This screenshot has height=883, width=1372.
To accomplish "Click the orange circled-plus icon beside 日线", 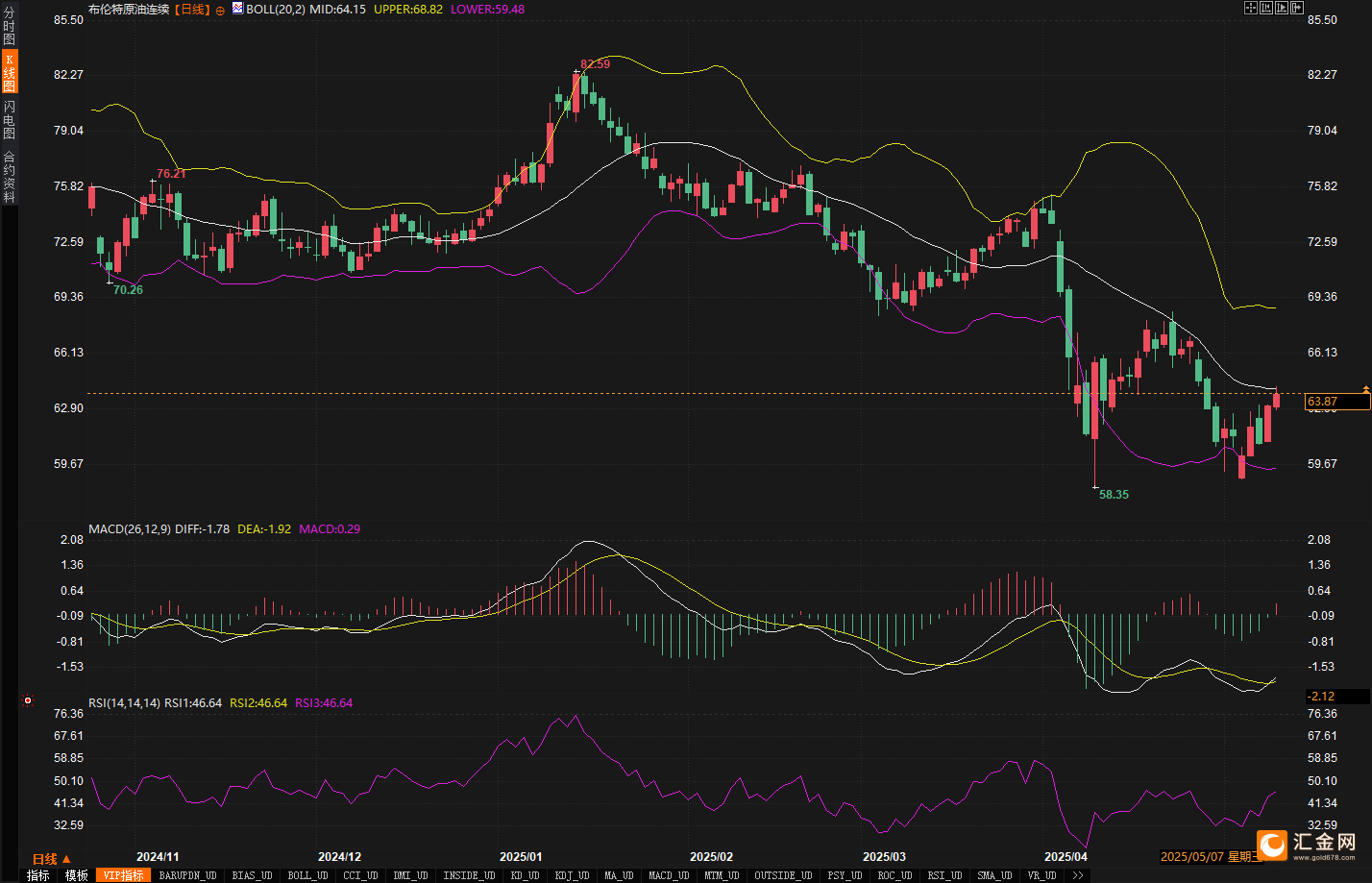I will [220, 10].
